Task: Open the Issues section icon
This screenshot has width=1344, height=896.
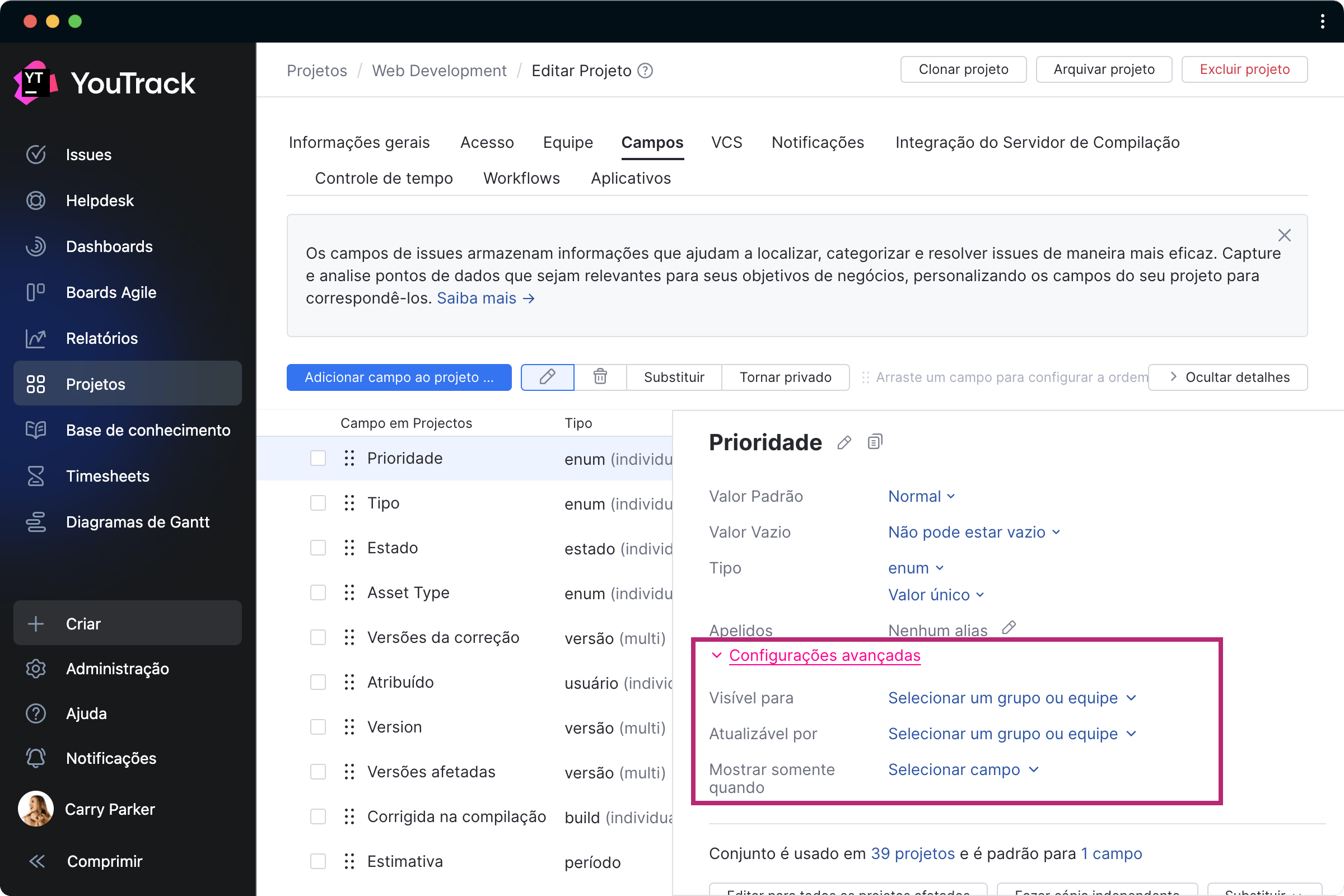Action: [x=35, y=155]
